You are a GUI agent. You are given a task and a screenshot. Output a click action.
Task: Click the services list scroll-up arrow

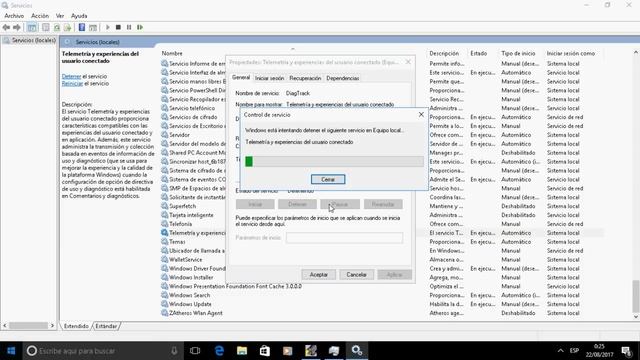636,52
